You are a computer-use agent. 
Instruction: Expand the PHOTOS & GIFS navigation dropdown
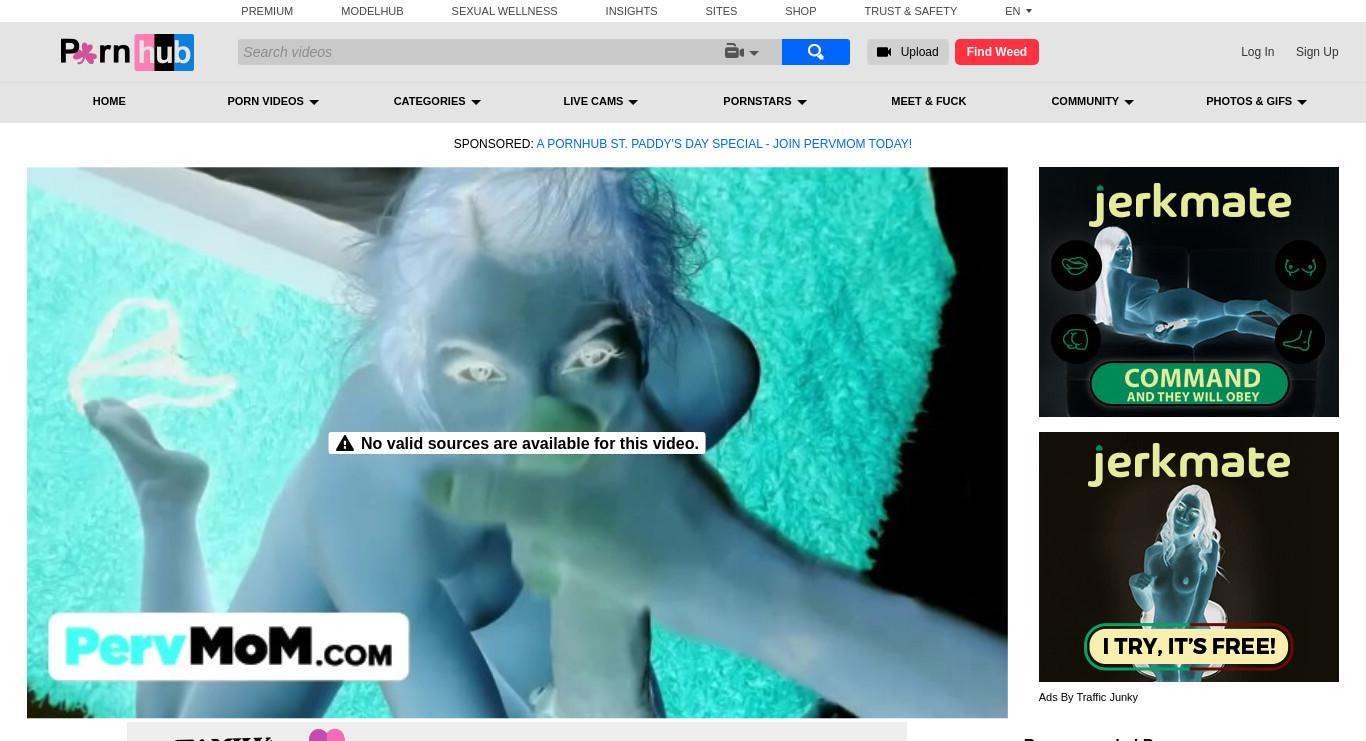pyautogui.click(x=1256, y=101)
